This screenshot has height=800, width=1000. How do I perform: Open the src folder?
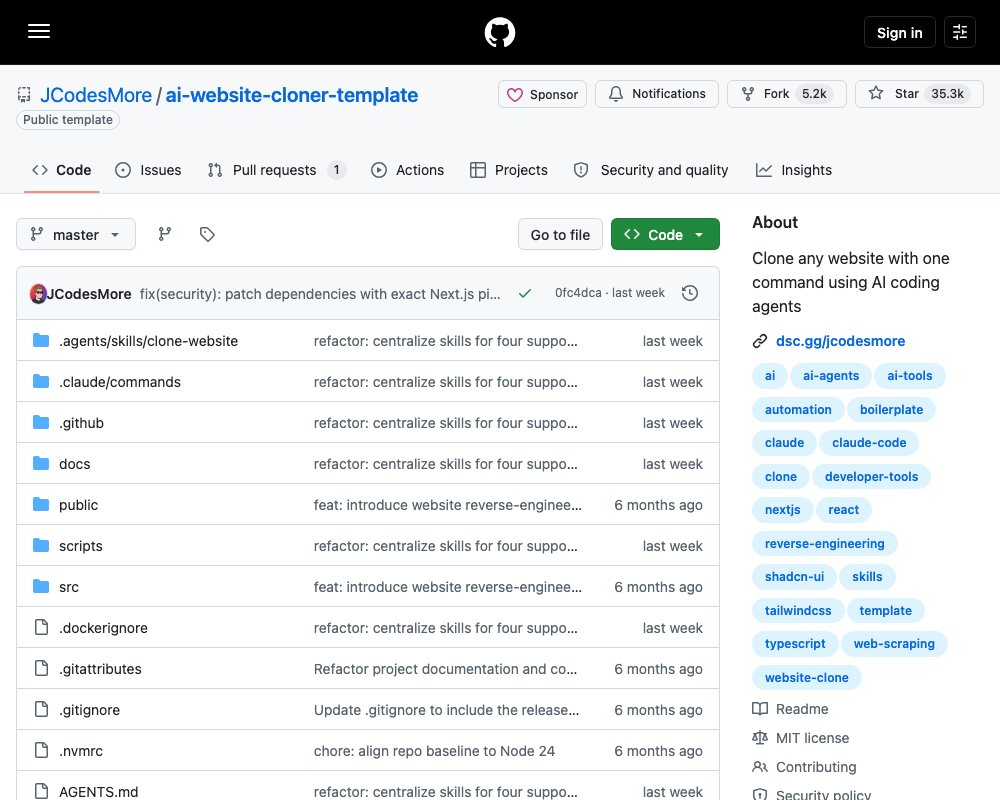tap(69, 587)
